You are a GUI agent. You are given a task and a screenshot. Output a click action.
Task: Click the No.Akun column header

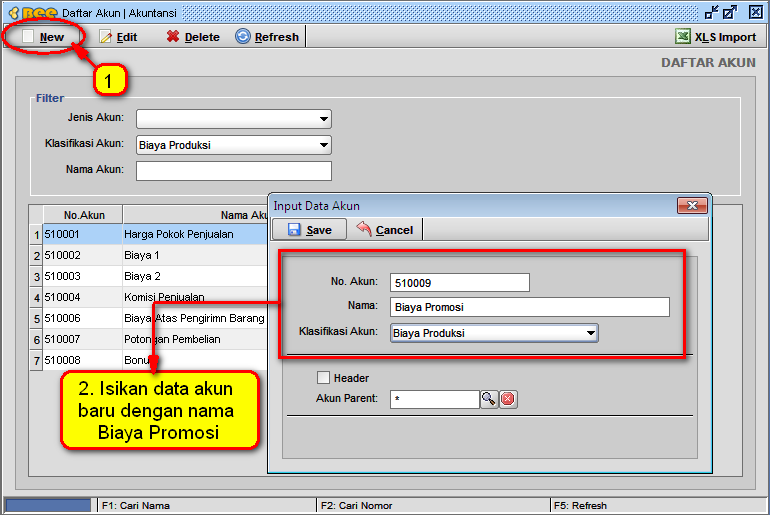83,215
